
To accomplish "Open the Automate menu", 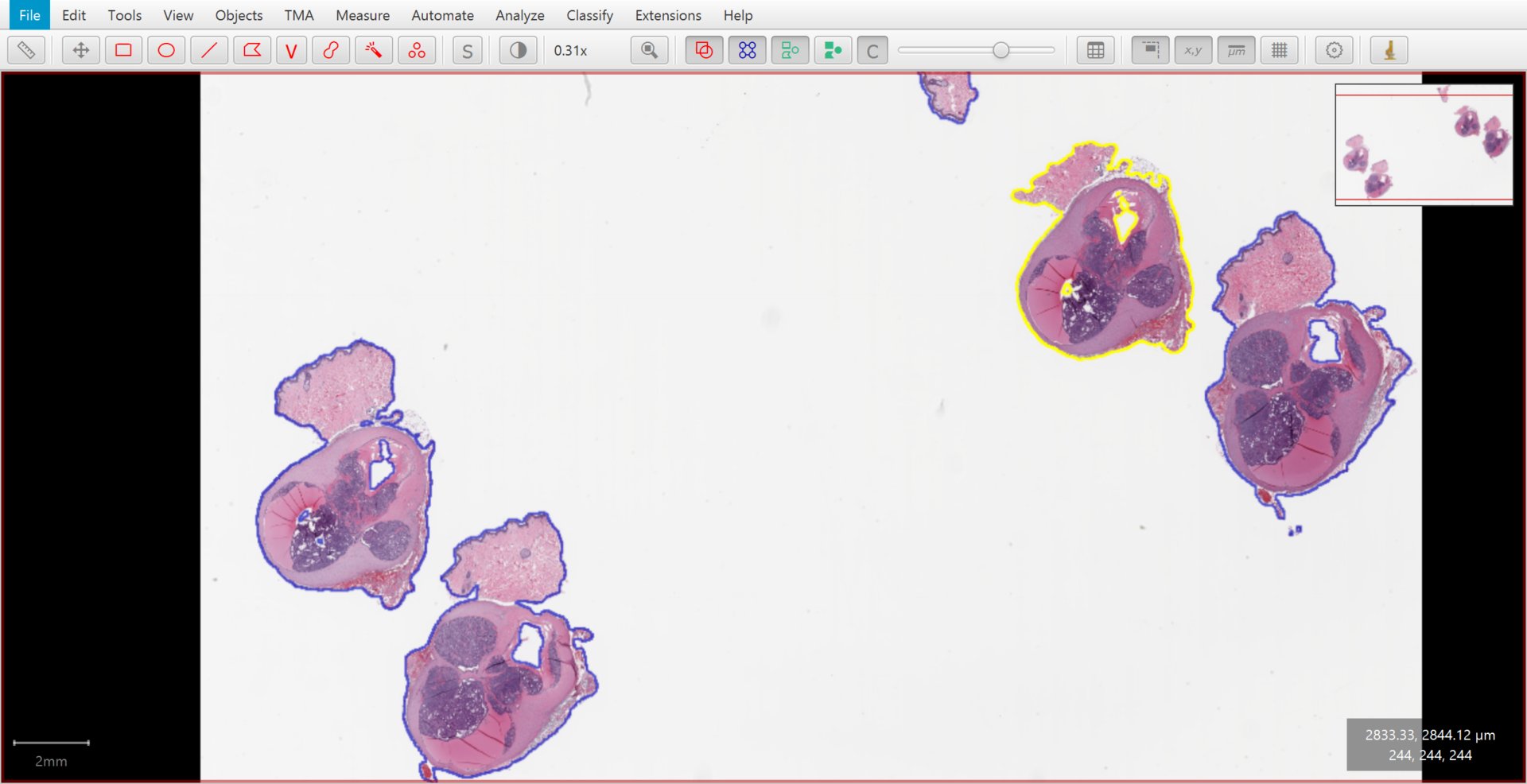I will 442,15.
